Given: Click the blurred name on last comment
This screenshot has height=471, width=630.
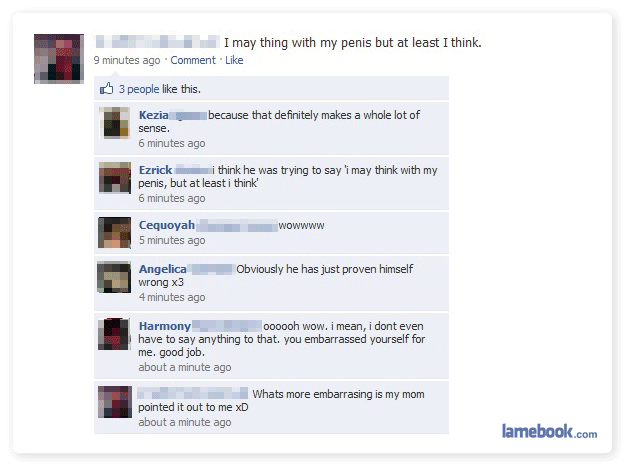Looking at the screenshot, I should click(192, 393).
